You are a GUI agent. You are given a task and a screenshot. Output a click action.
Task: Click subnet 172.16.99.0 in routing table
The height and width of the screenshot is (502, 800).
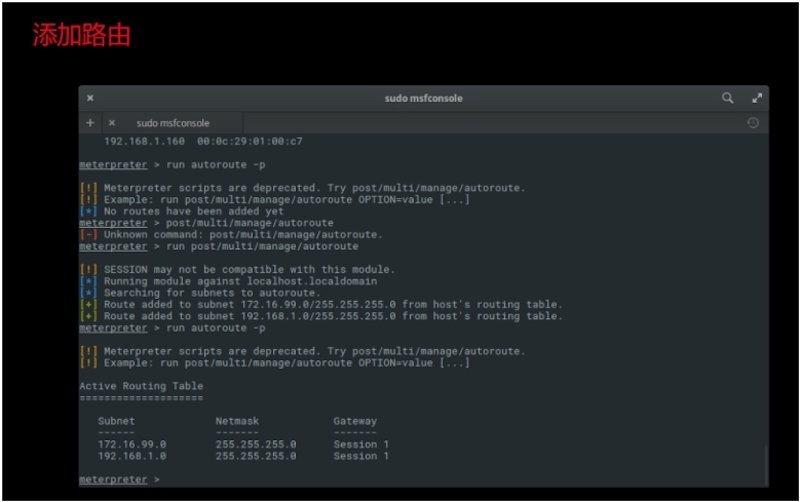pyautogui.click(x=132, y=444)
